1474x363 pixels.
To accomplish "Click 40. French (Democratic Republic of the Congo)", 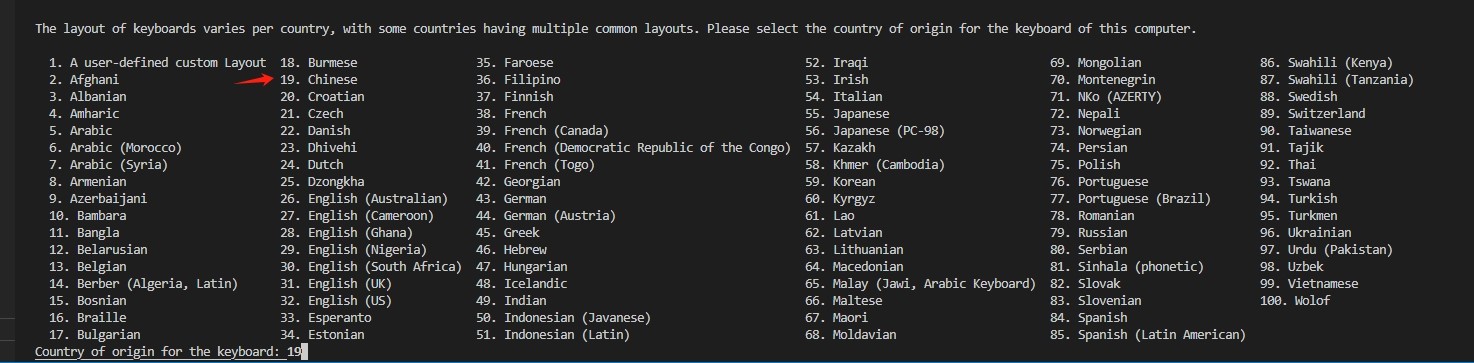I will click(x=630, y=147).
